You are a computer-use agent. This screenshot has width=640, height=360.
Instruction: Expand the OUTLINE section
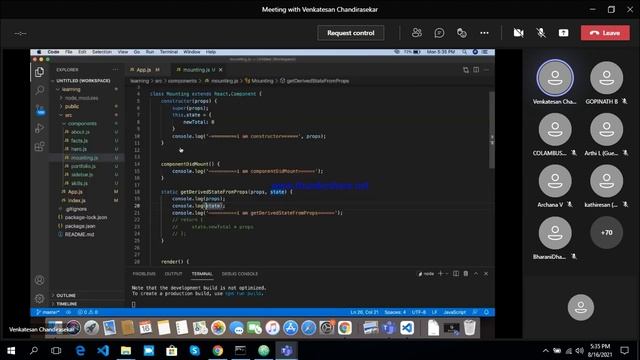(x=66, y=296)
